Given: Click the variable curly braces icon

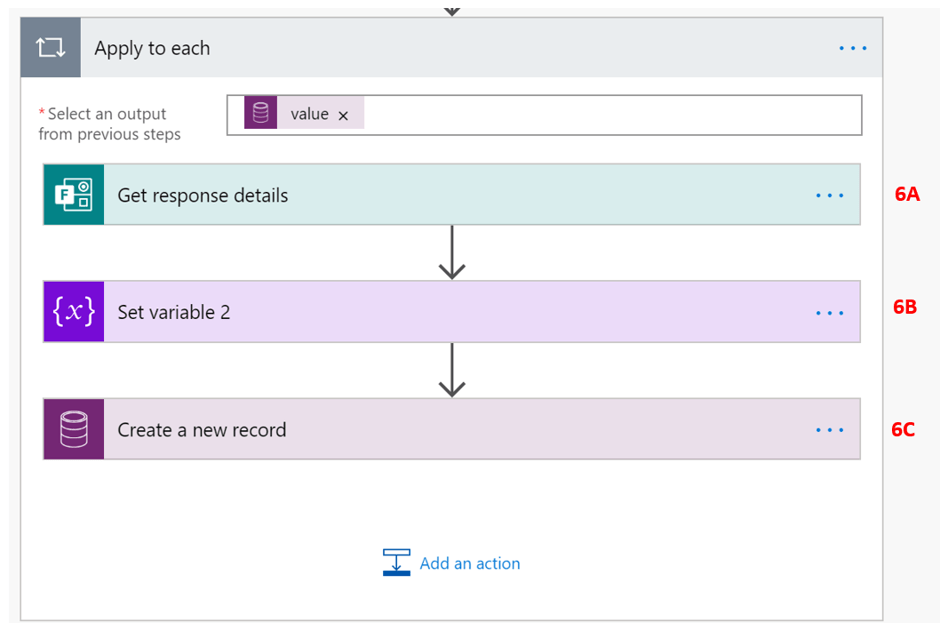Looking at the screenshot, I should coord(74,312).
